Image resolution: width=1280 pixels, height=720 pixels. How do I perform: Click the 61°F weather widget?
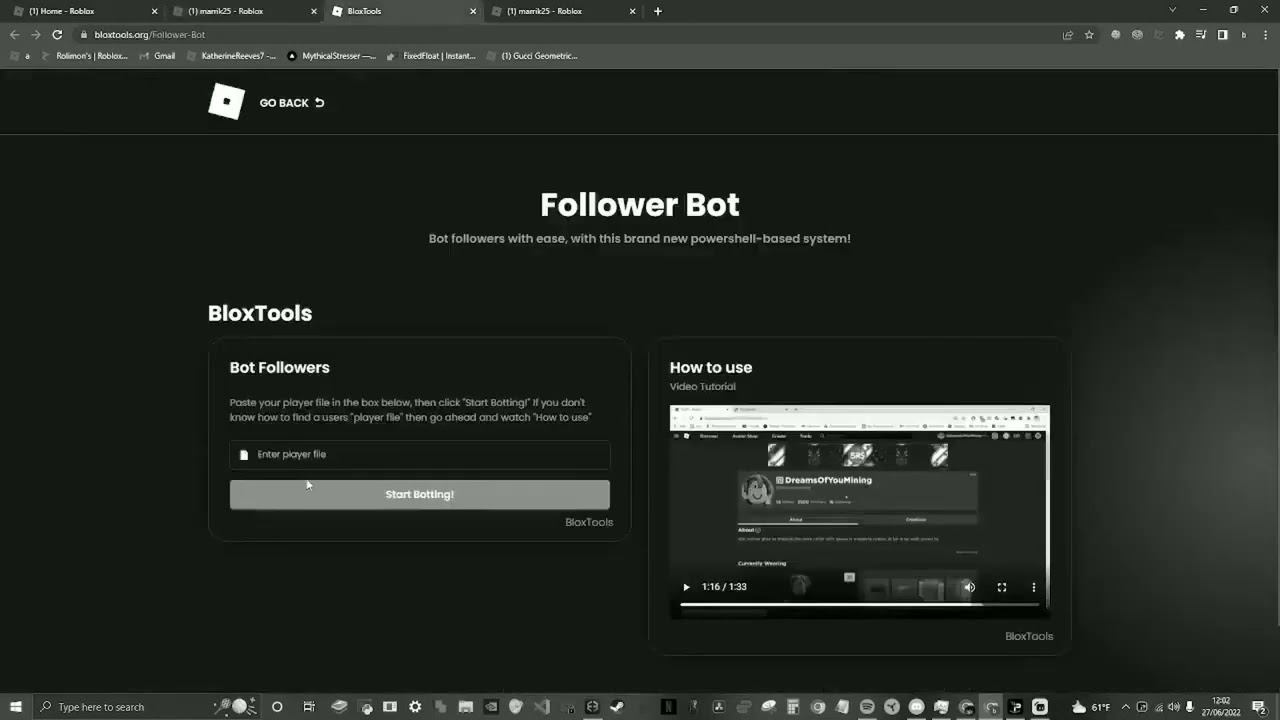point(1091,707)
